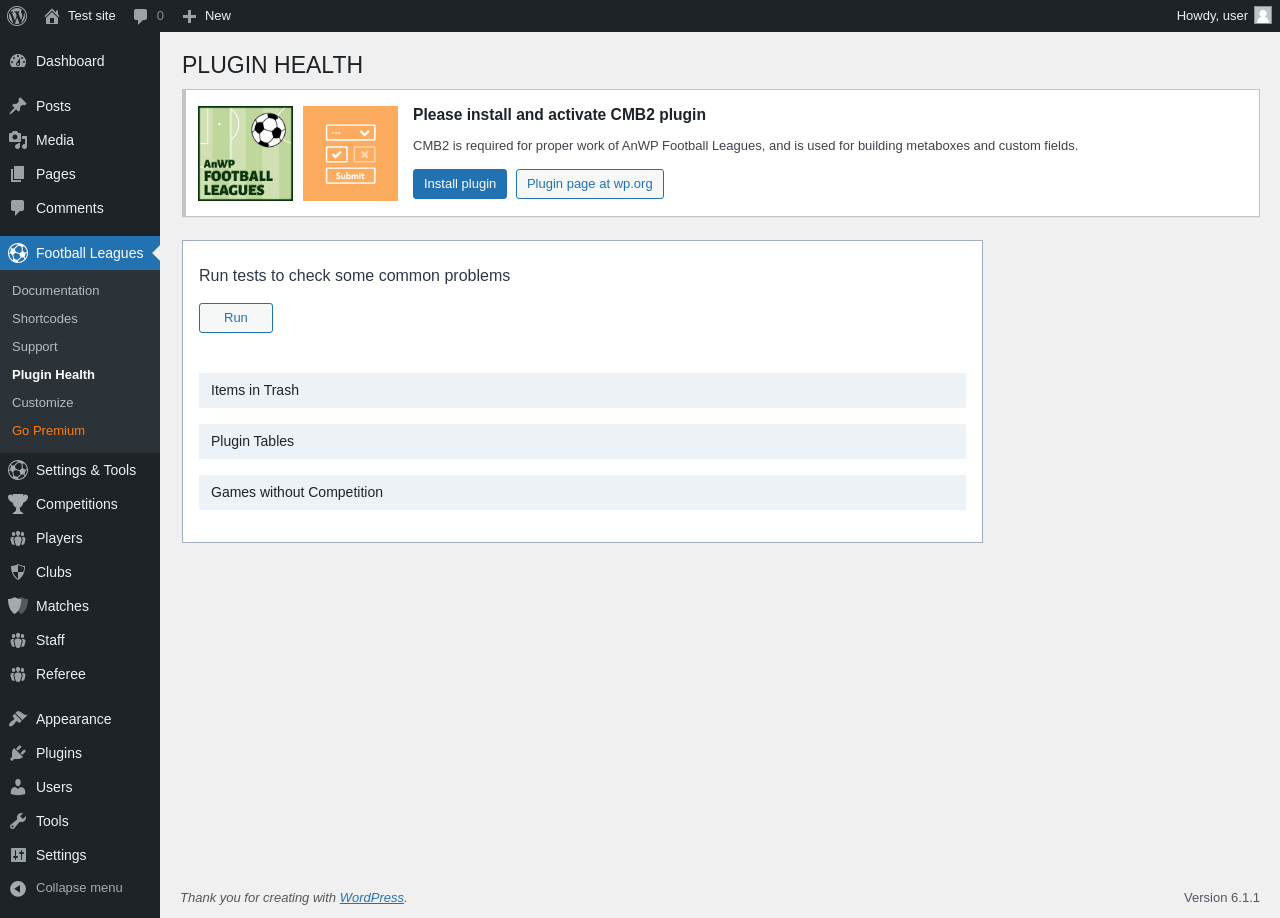
Task: Open the Clubs menu label
Action: click(x=54, y=572)
